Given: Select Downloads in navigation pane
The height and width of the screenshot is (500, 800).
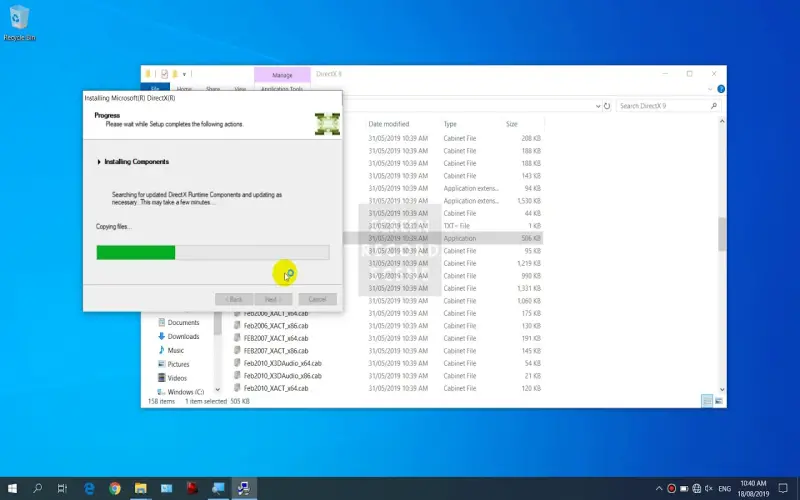Looking at the screenshot, I should pyautogui.click(x=179, y=336).
